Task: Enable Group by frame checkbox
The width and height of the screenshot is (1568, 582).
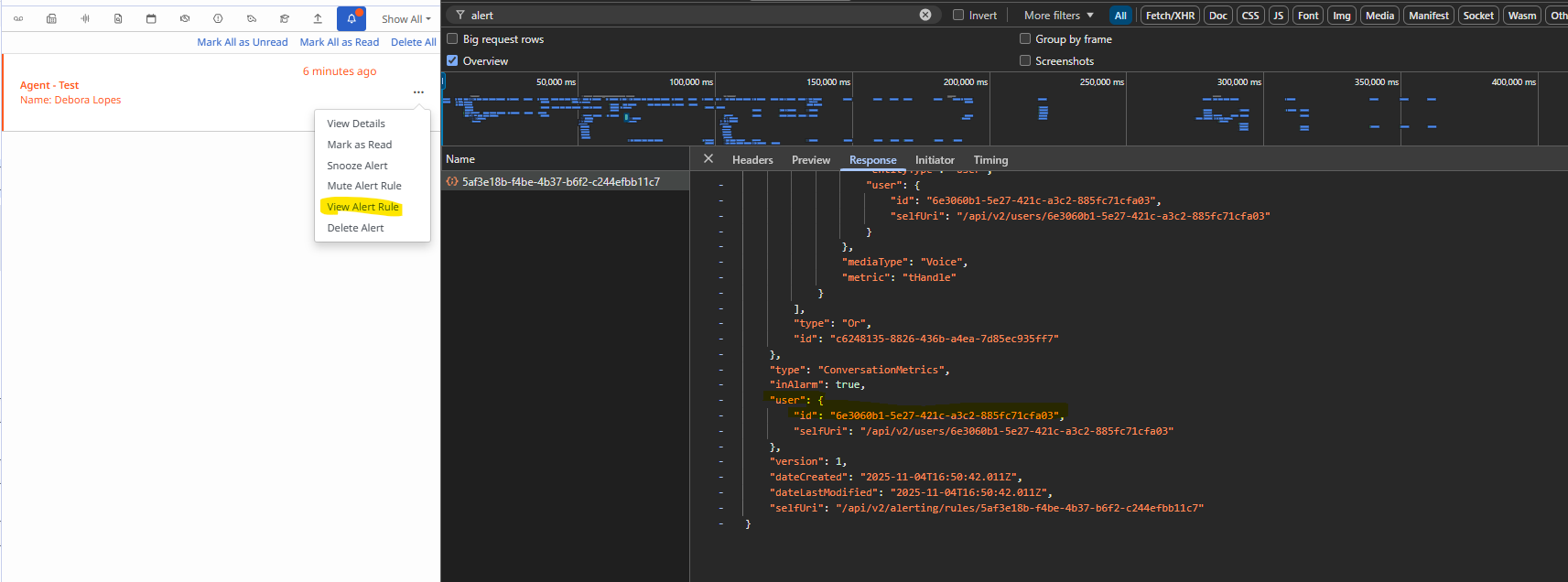Action: pos(1025,38)
